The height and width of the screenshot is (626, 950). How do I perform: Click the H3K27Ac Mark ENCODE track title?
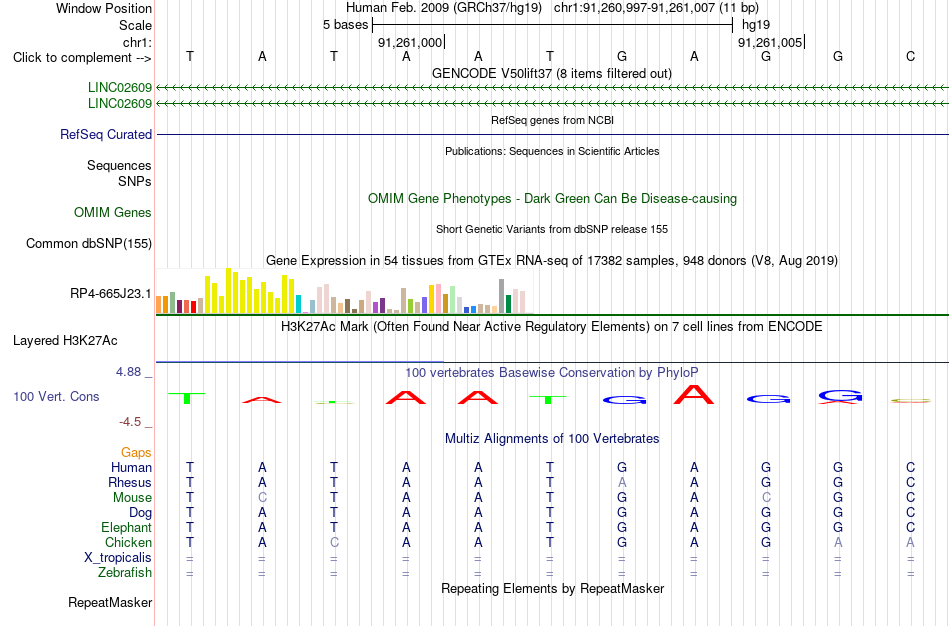click(552, 327)
